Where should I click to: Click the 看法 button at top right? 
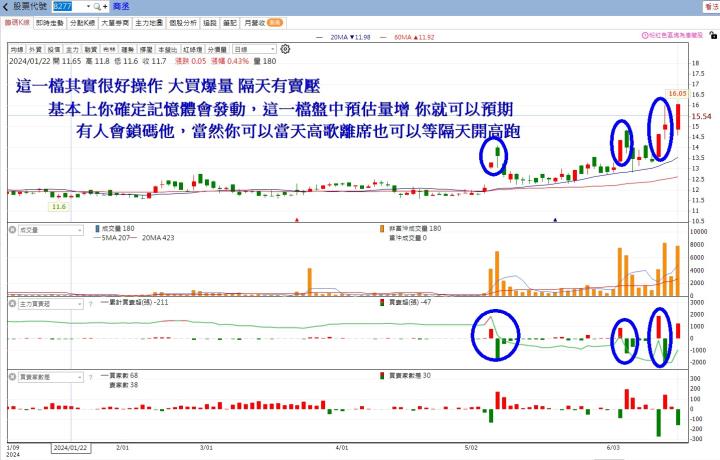point(710,6)
